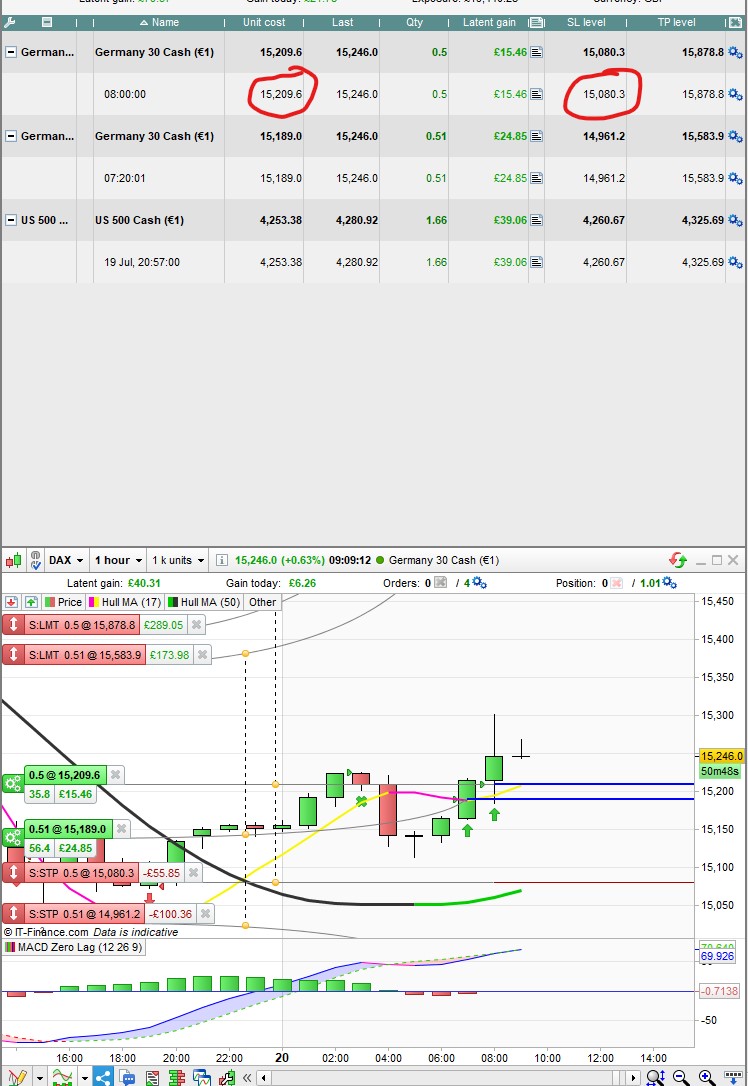
Task: Click the S:STP 0.51 @ 14,961.2 order label
Action: (84, 914)
